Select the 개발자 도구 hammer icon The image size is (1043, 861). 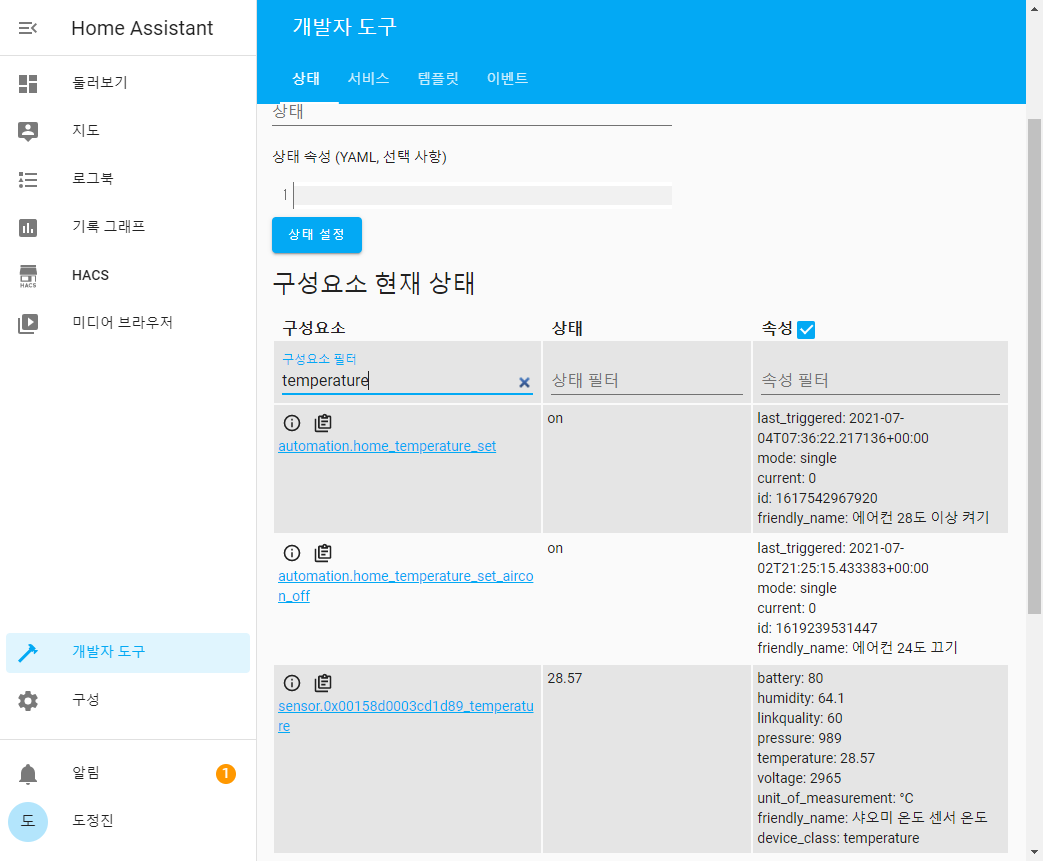pyautogui.click(x=27, y=653)
